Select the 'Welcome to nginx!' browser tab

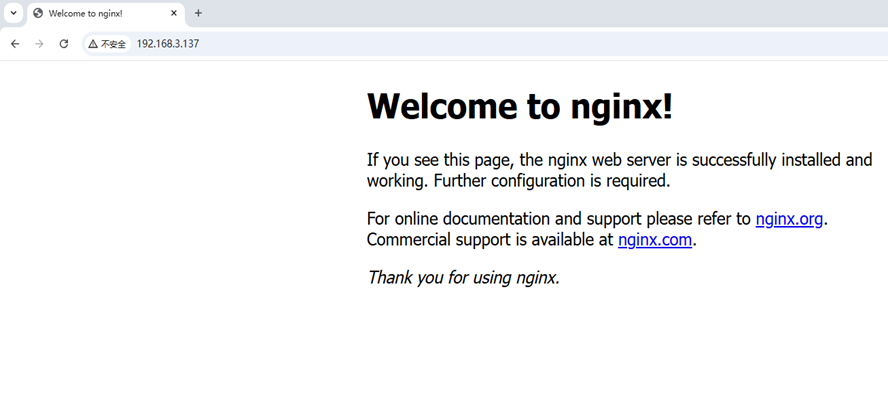(106, 13)
